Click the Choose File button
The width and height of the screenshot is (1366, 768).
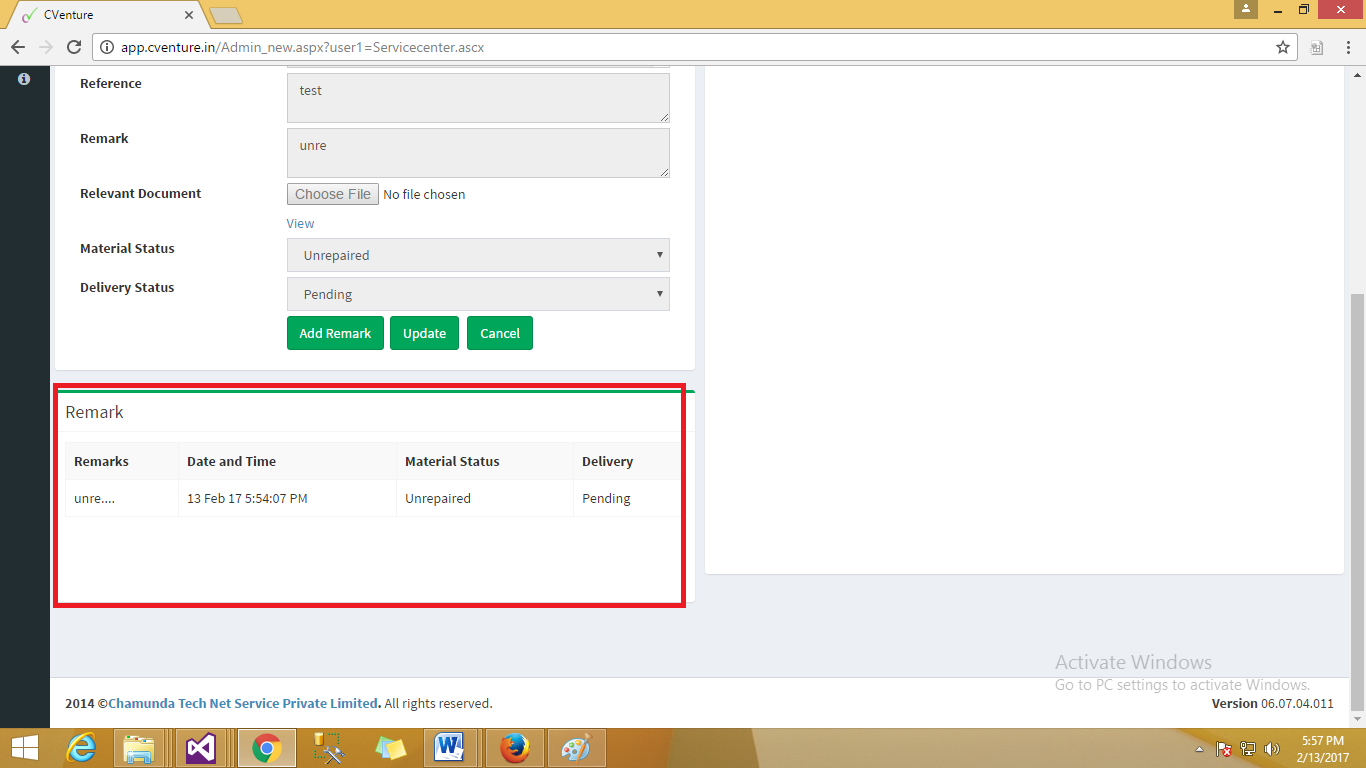coord(333,194)
